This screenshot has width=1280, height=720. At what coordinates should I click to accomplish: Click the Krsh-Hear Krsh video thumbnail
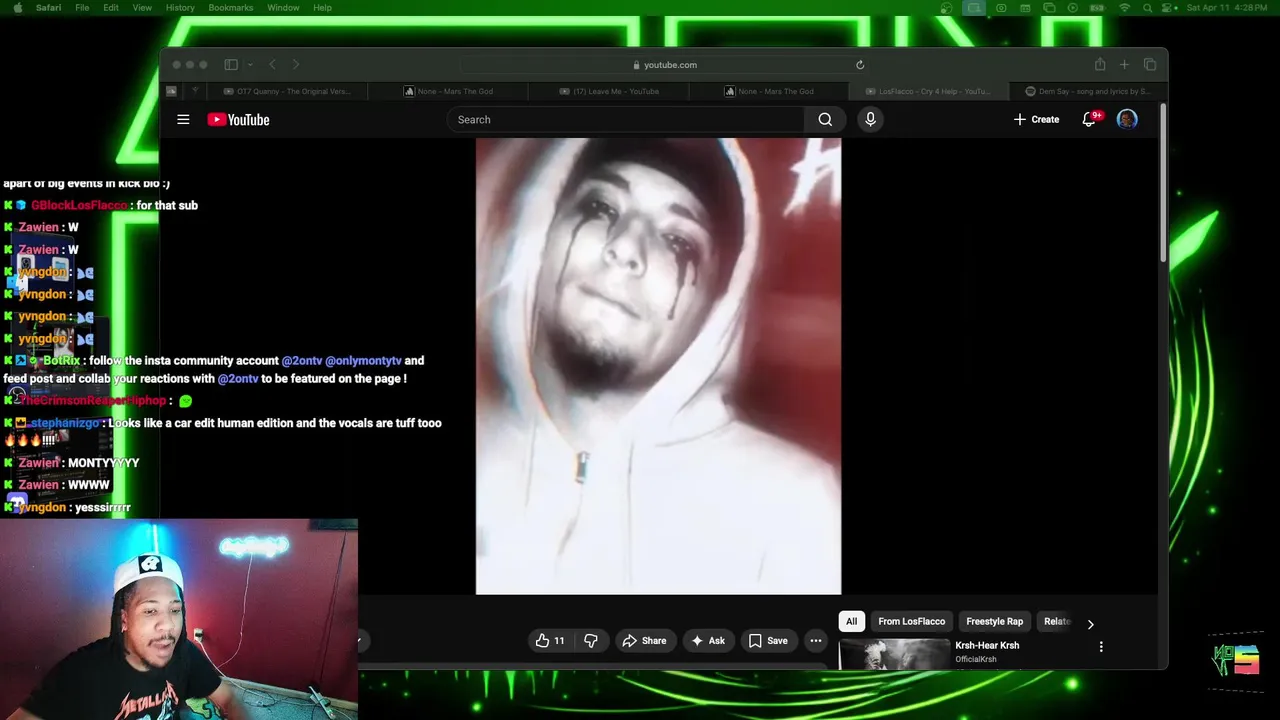tap(894, 654)
